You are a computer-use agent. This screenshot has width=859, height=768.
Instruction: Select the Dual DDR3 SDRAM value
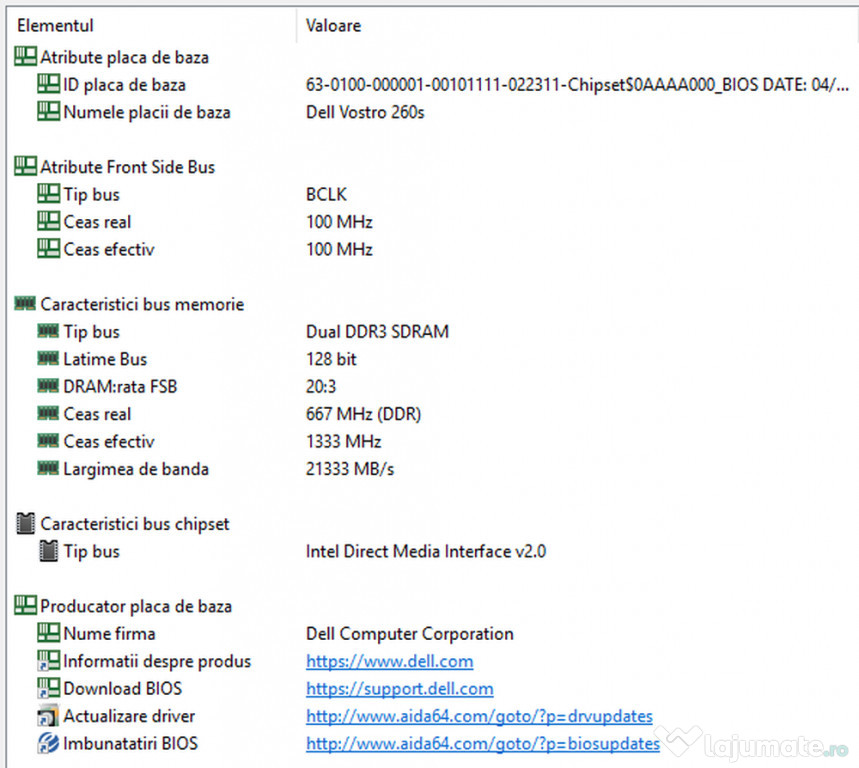point(377,331)
